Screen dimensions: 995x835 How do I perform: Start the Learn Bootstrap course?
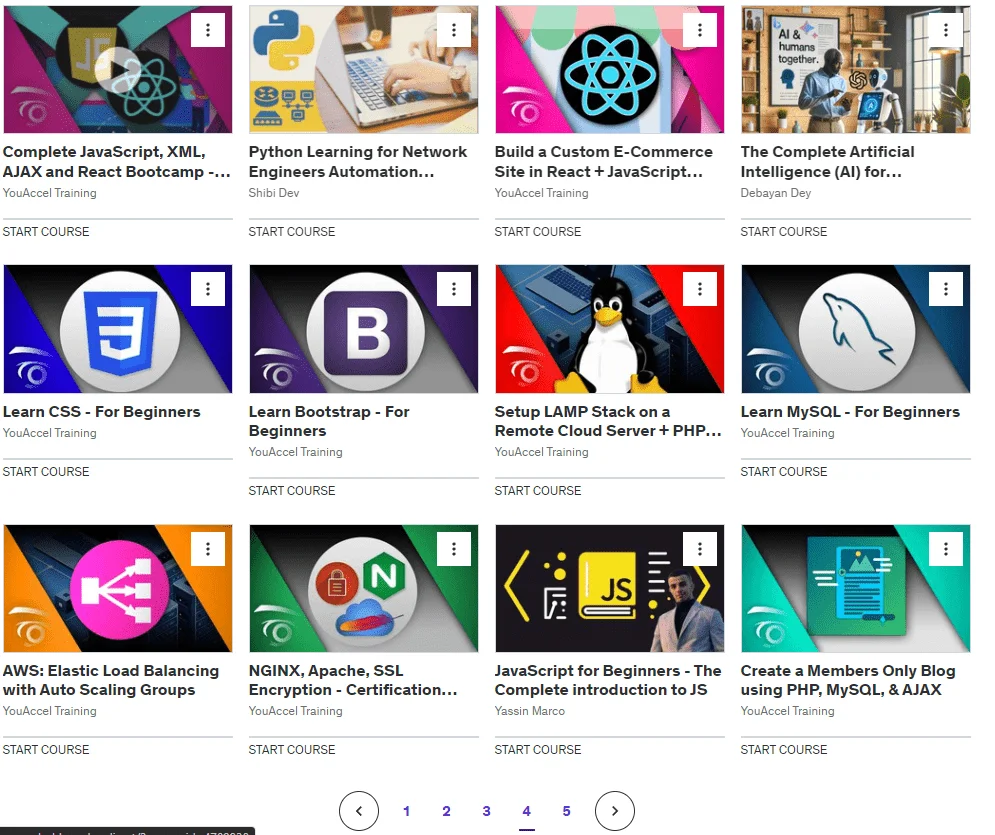click(x=292, y=490)
